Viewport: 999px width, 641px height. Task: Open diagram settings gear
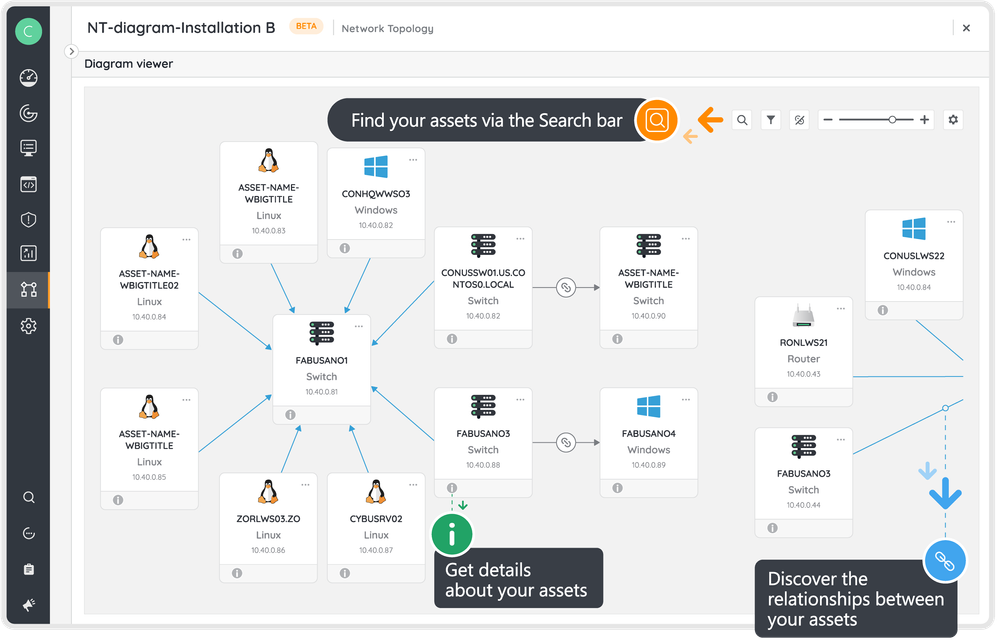(x=953, y=120)
